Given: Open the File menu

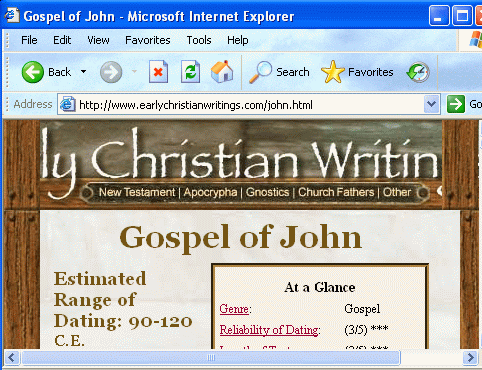Looking at the screenshot, I should [29, 40].
